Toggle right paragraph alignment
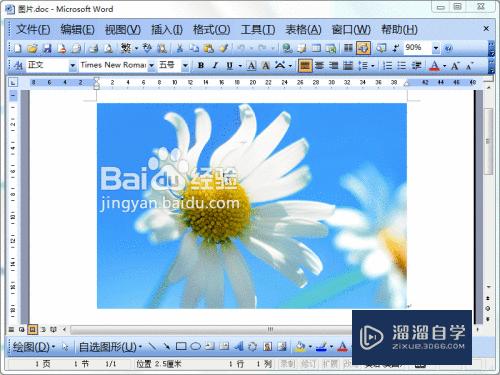Viewport: 500px width, 375px height. [334, 66]
